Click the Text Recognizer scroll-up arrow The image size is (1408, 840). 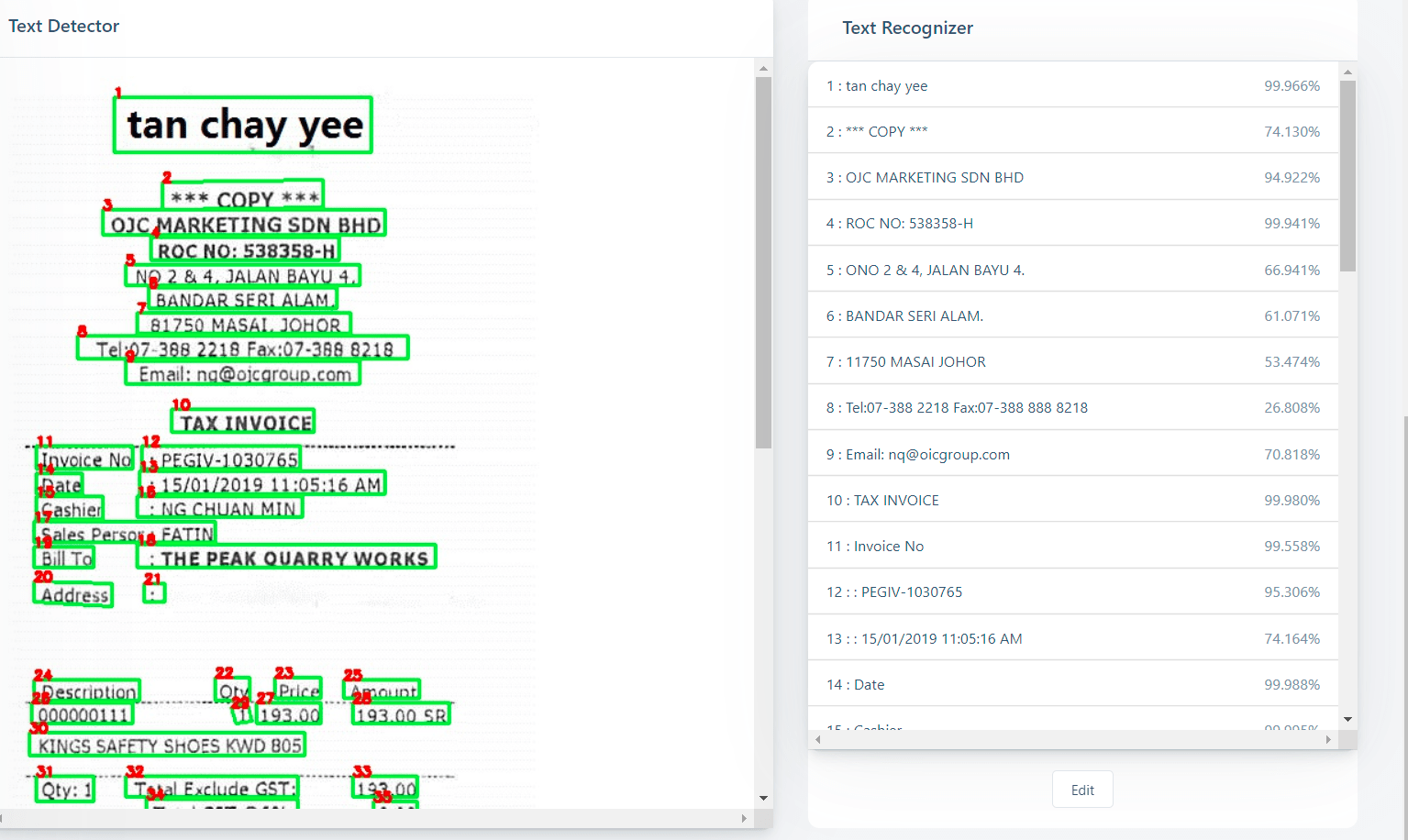[x=1347, y=71]
